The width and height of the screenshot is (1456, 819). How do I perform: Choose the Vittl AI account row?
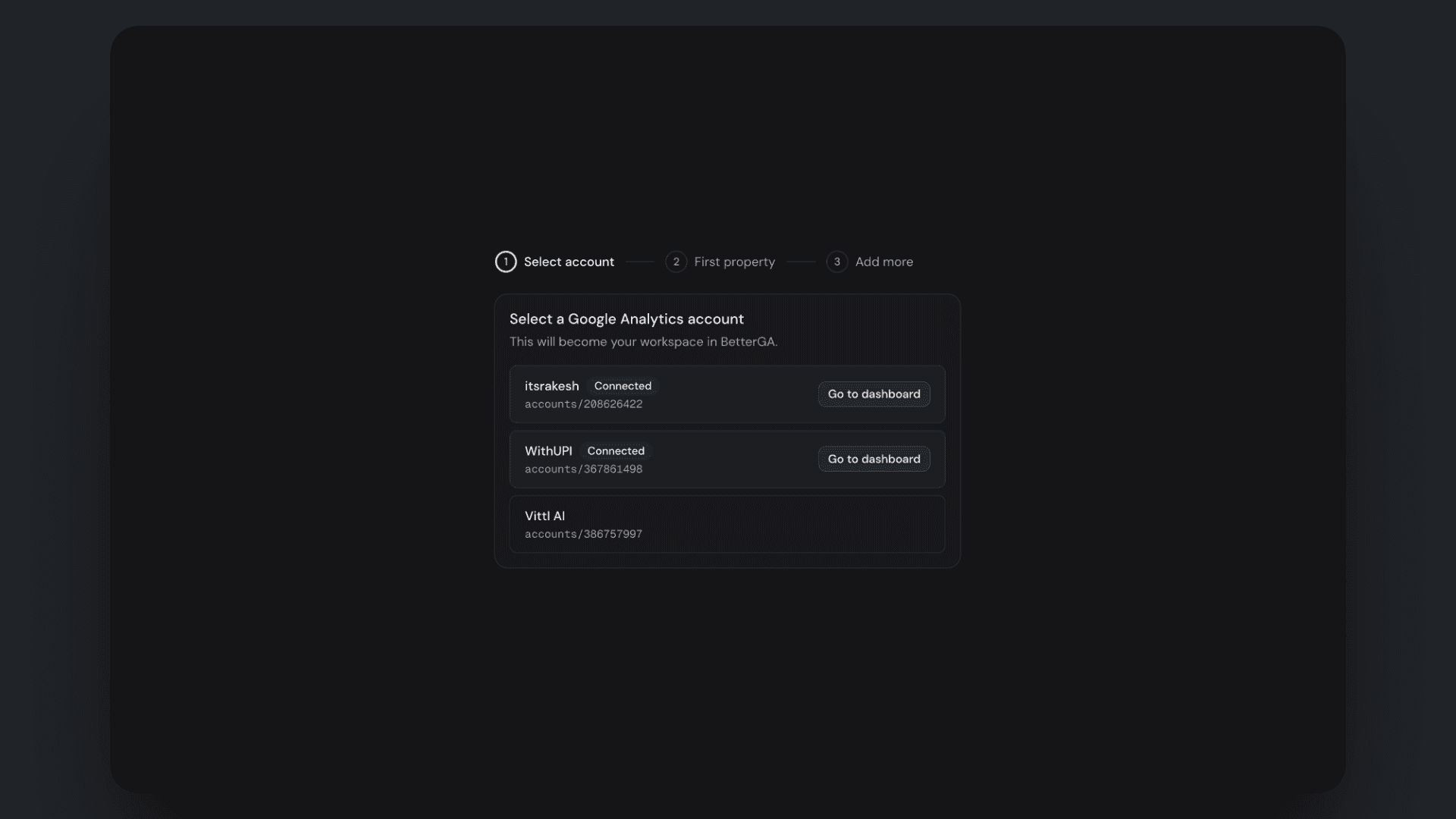point(726,524)
